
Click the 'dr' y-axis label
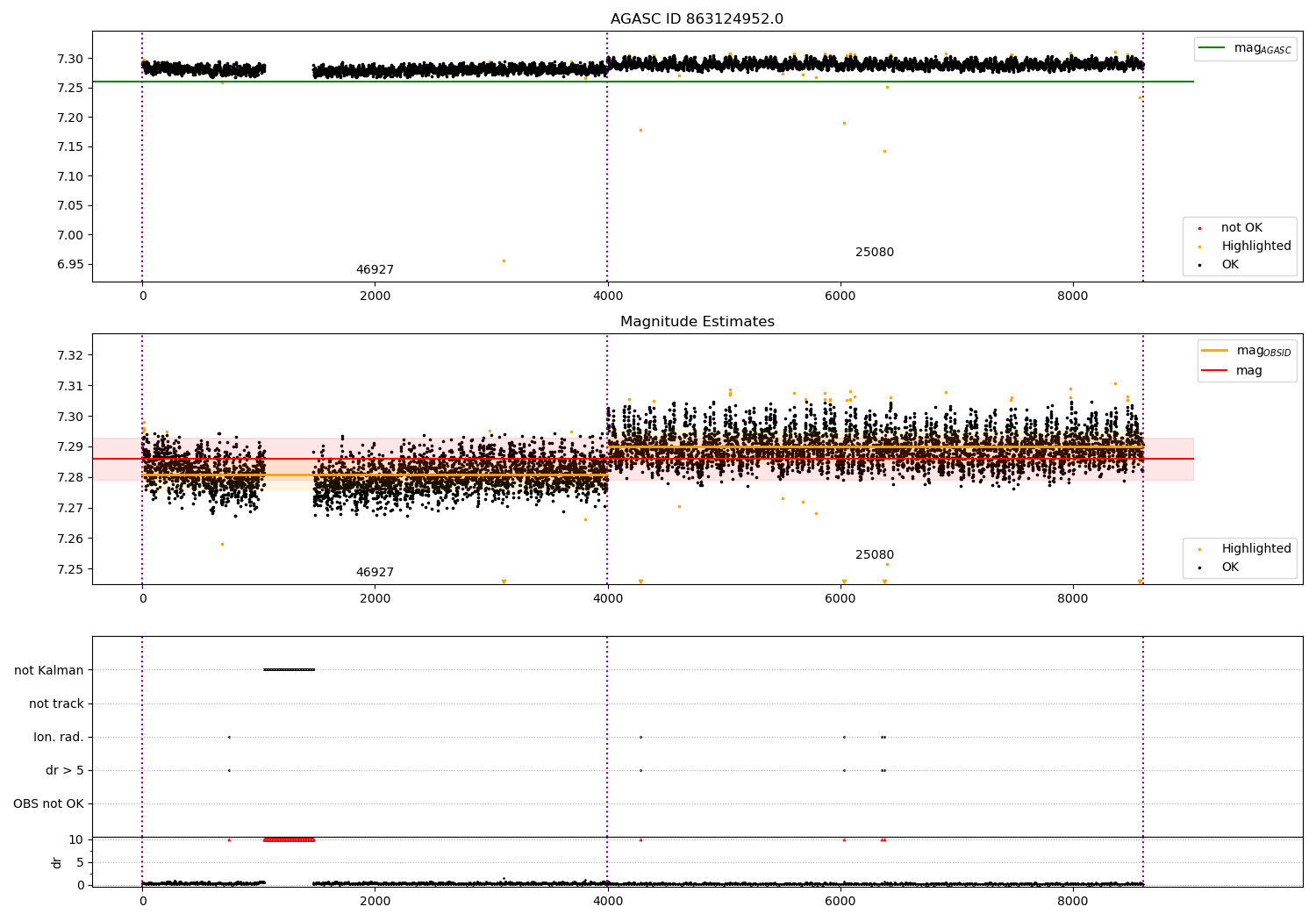click(x=57, y=863)
